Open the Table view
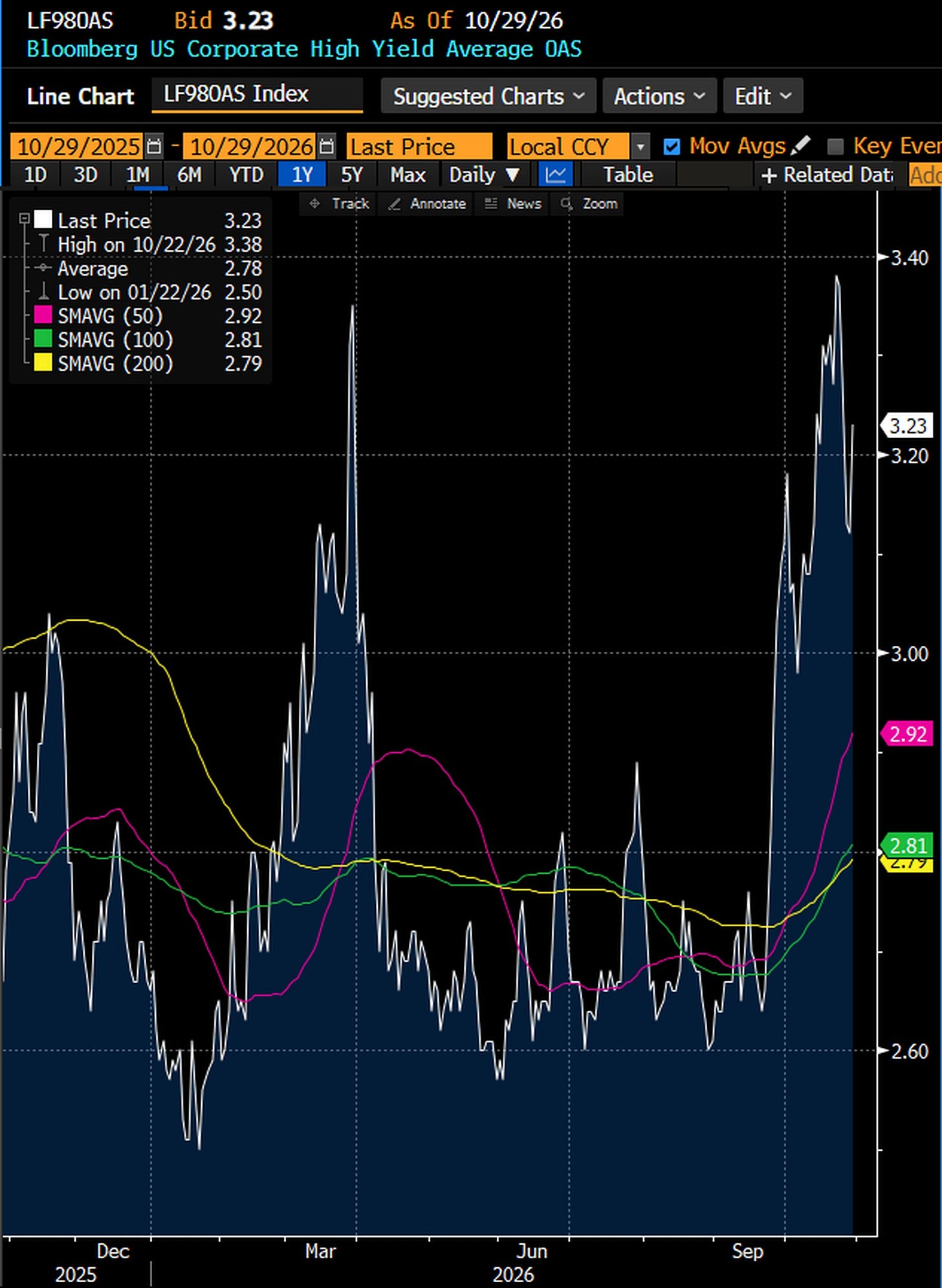Image resolution: width=942 pixels, height=1288 pixels. (628, 175)
